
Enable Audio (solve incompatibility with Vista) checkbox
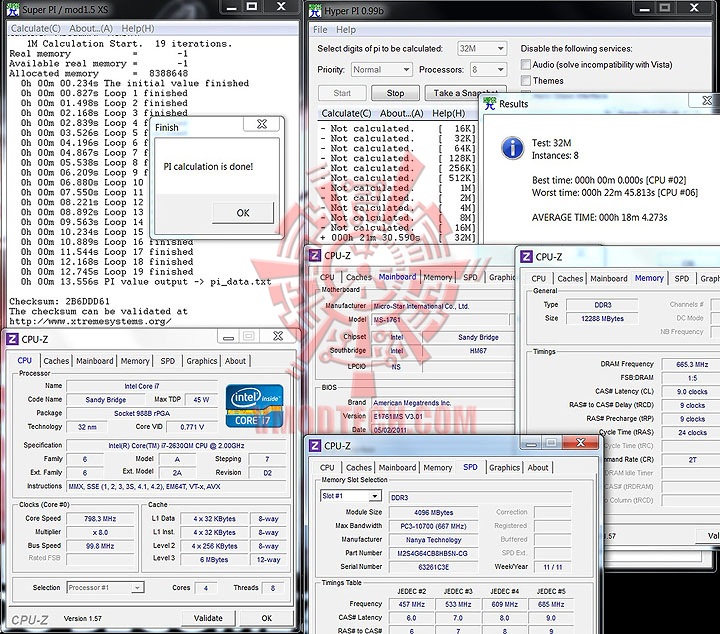pyautogui.click(x=526, y=64)
